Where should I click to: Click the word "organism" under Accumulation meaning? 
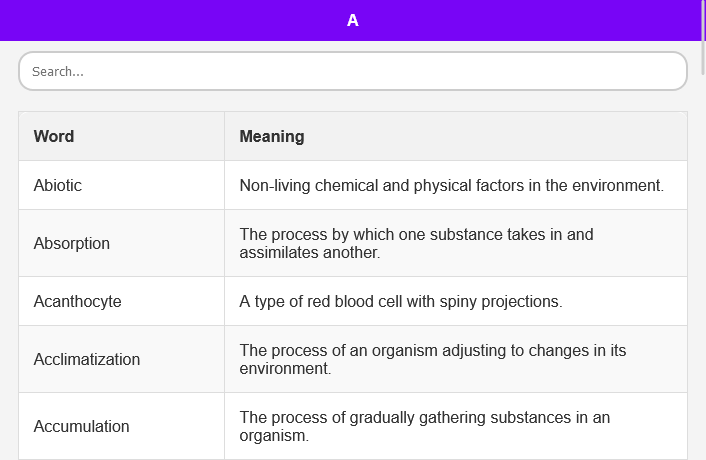coord(272,436)
